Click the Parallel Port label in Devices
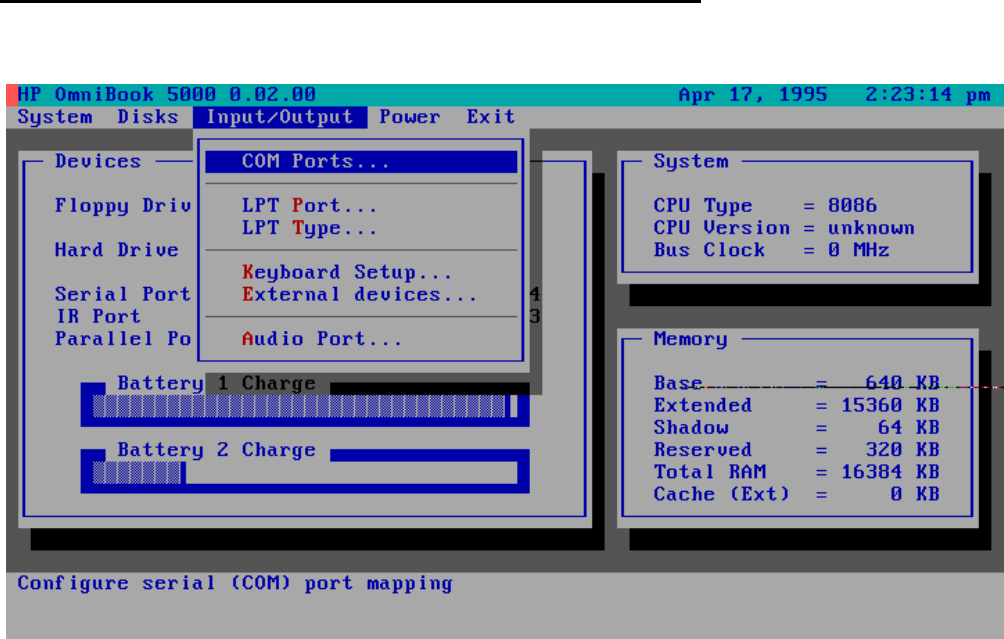Viewport: 1004px width, 639px height. click(123, 339)
